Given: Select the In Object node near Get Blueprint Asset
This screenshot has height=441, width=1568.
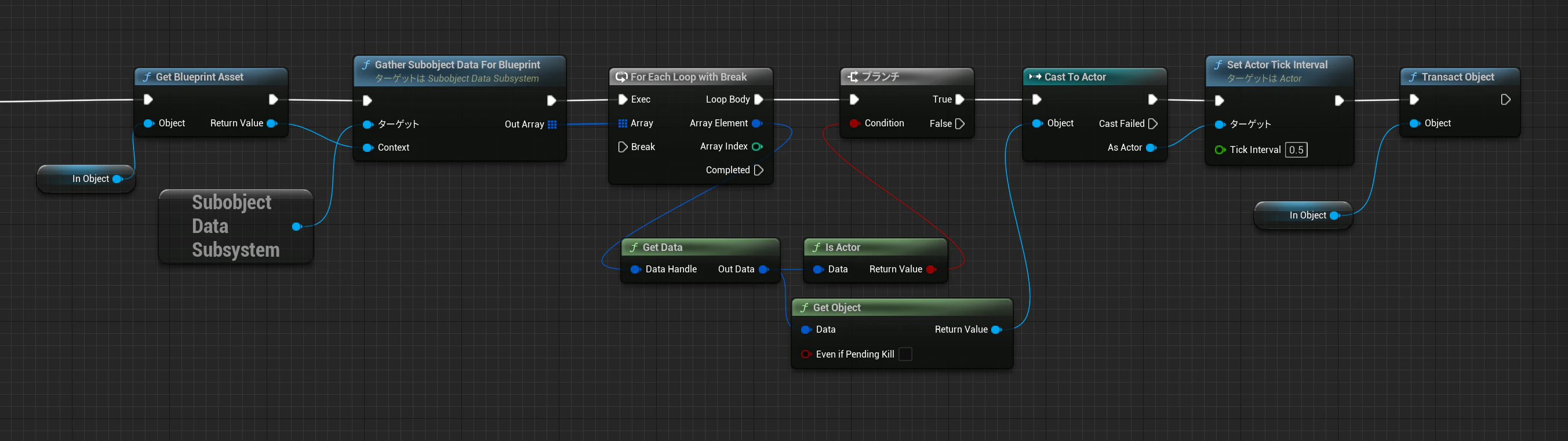Looking at the screenshot, I should pos(86,179).
